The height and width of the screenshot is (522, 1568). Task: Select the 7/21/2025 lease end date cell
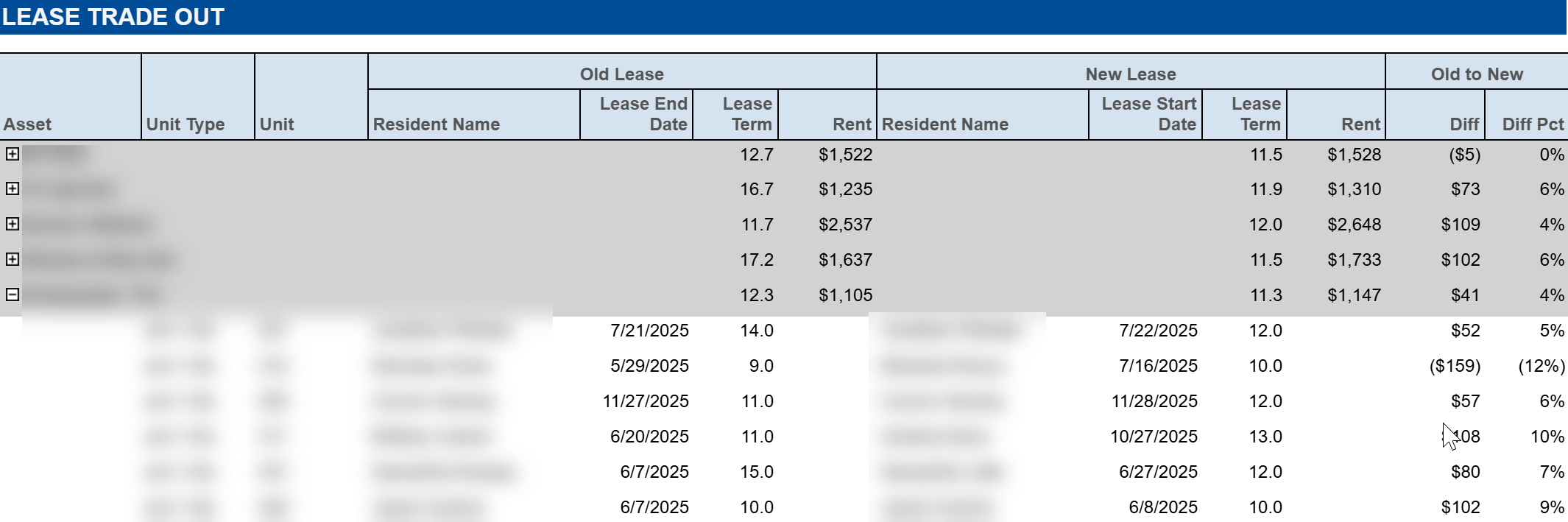[649, 331]
